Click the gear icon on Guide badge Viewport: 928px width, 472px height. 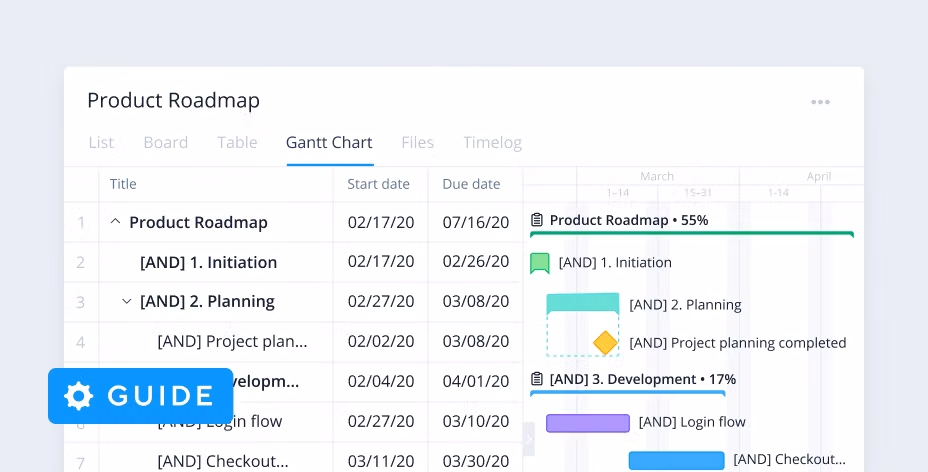coord(79,396)
